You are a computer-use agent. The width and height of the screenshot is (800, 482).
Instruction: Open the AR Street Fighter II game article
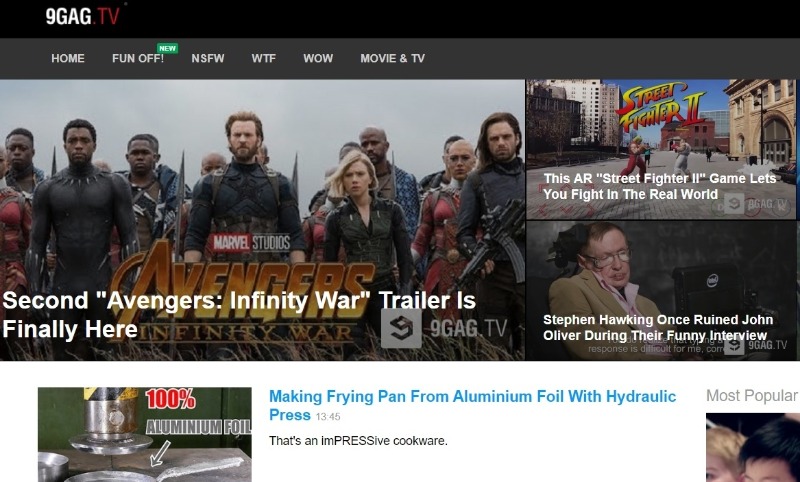coord(659,186)
